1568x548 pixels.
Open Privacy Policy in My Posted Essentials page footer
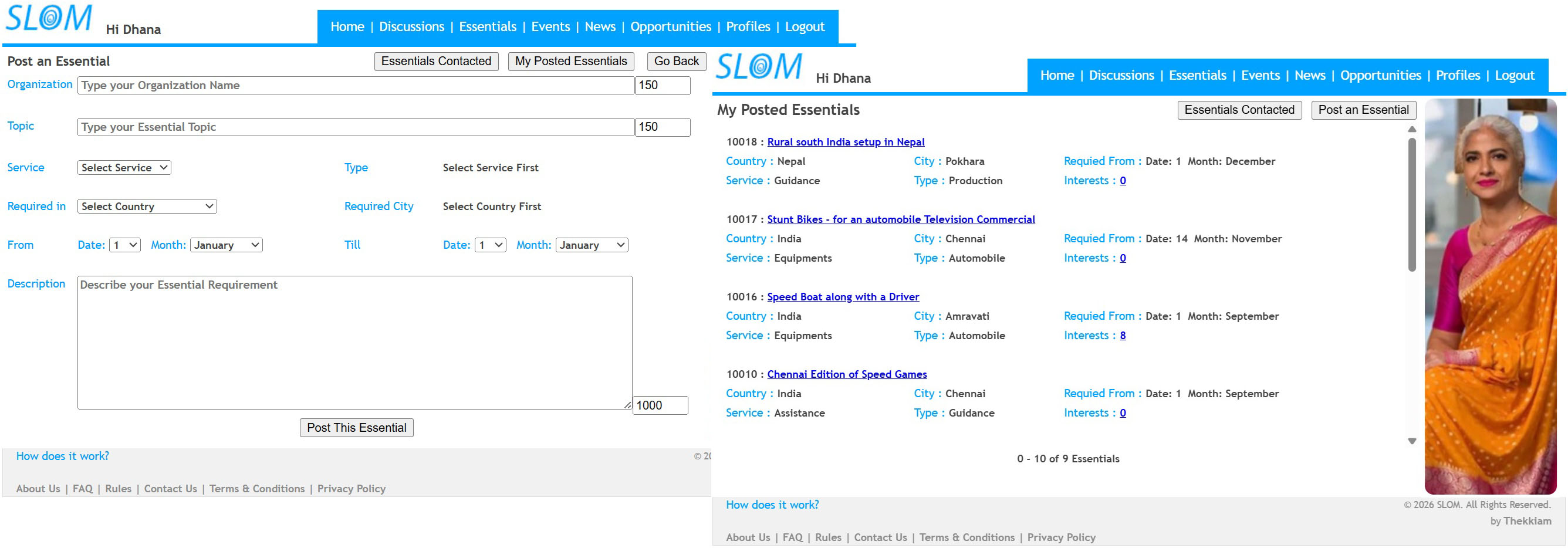coord(1062,537)
